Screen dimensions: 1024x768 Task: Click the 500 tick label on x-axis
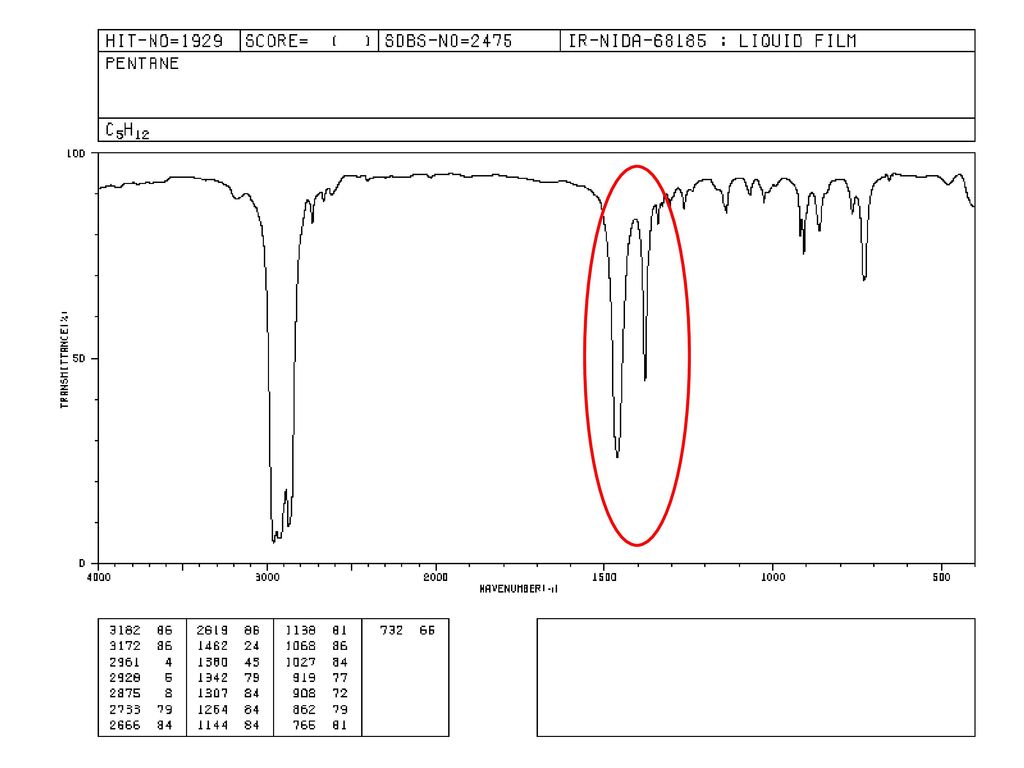(x=941, y=577)
